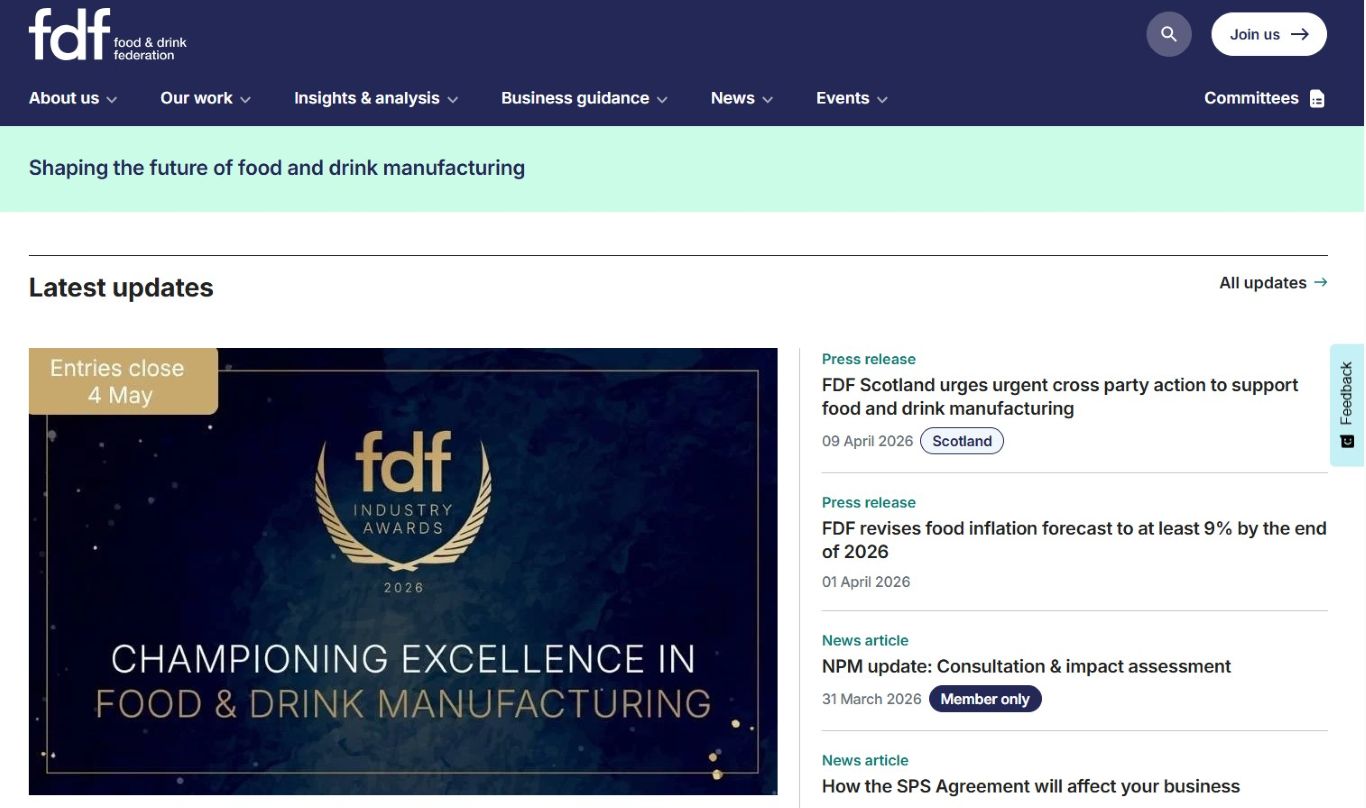
Task: Click the Feedback tab smiley icon
Action: pos(1347,441)
